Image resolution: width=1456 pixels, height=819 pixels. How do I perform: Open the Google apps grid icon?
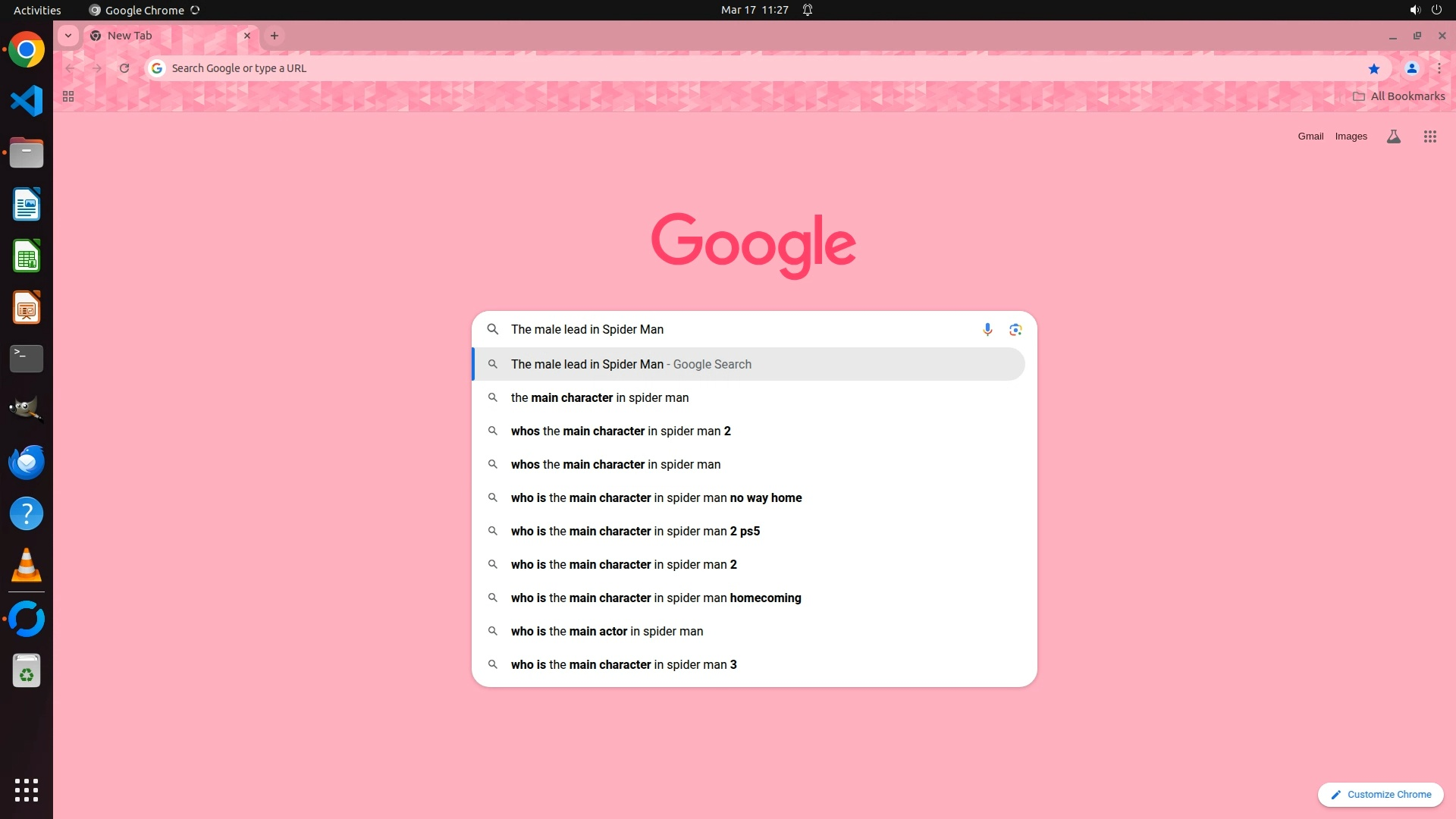pyautogui.click(x=1429, y=136)
